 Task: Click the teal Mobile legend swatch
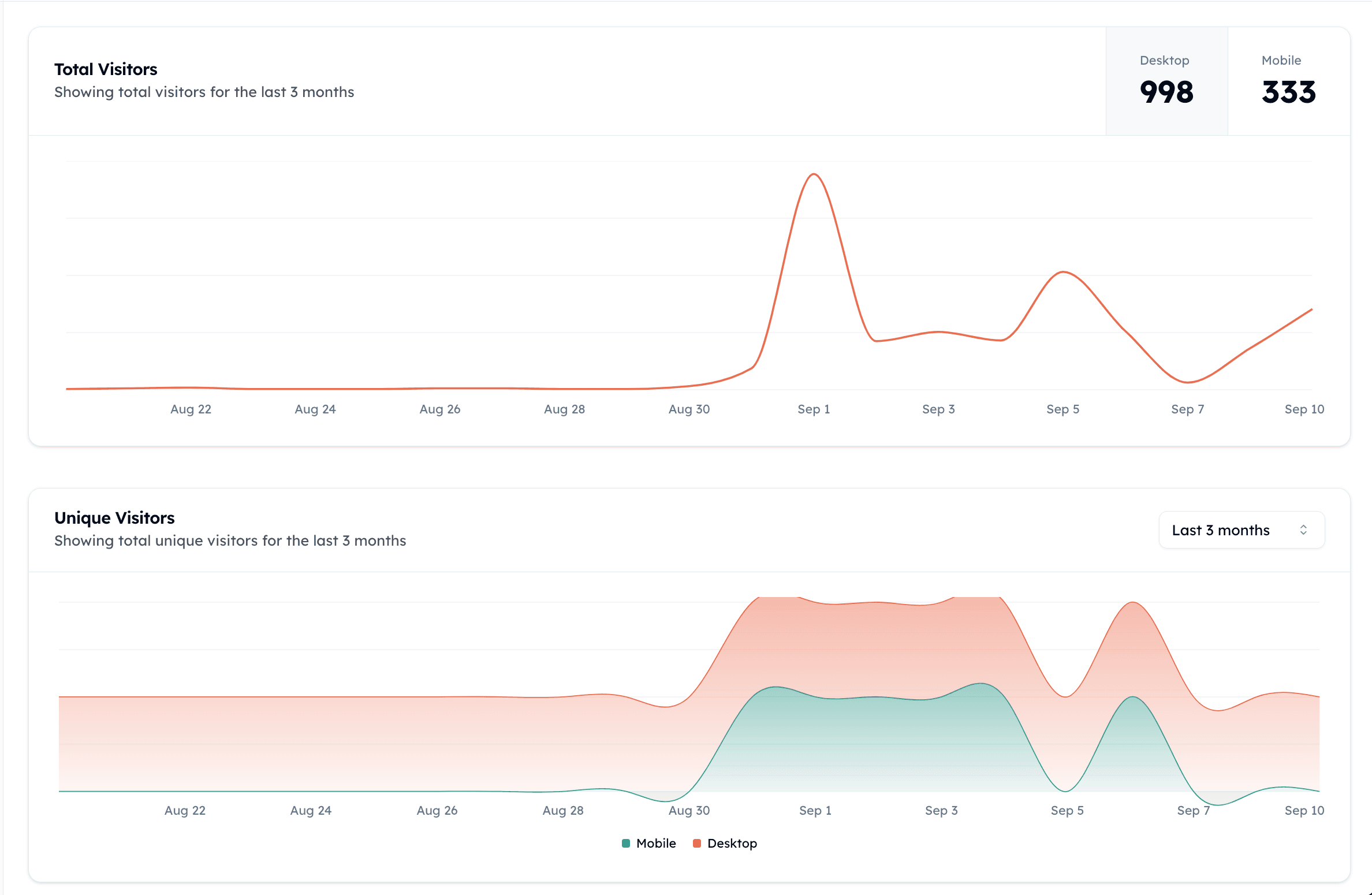pyautogui.click(x=626, y=843)
